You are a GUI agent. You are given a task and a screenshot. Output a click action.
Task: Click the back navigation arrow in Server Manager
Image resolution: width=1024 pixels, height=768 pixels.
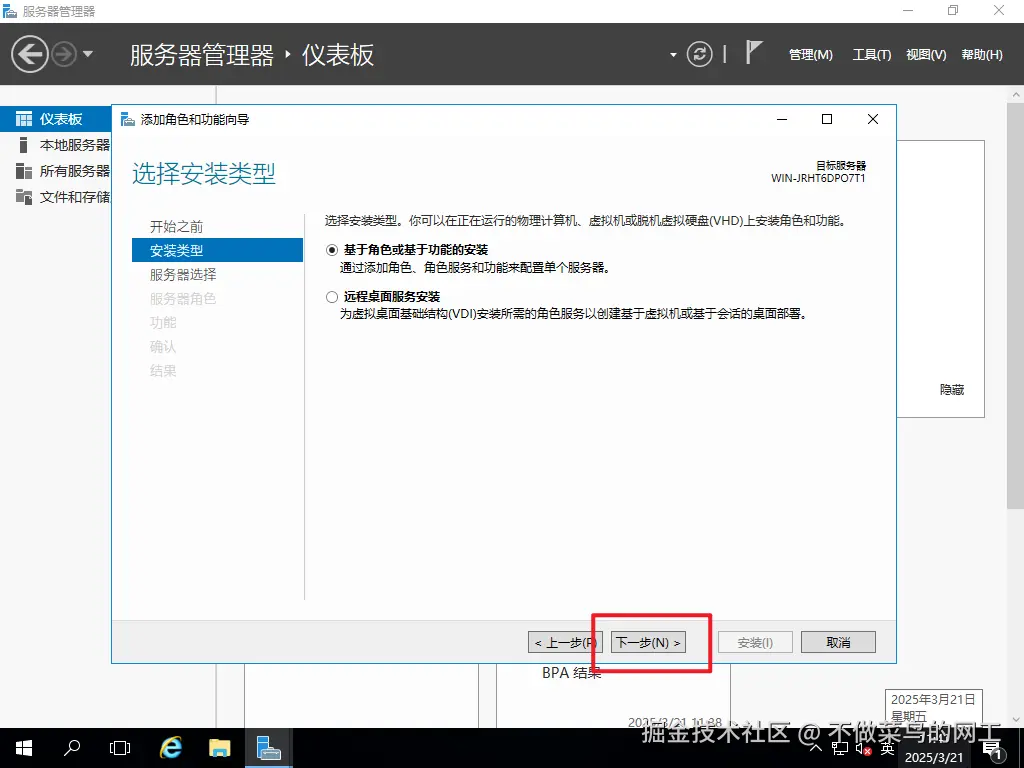(30, 53)
